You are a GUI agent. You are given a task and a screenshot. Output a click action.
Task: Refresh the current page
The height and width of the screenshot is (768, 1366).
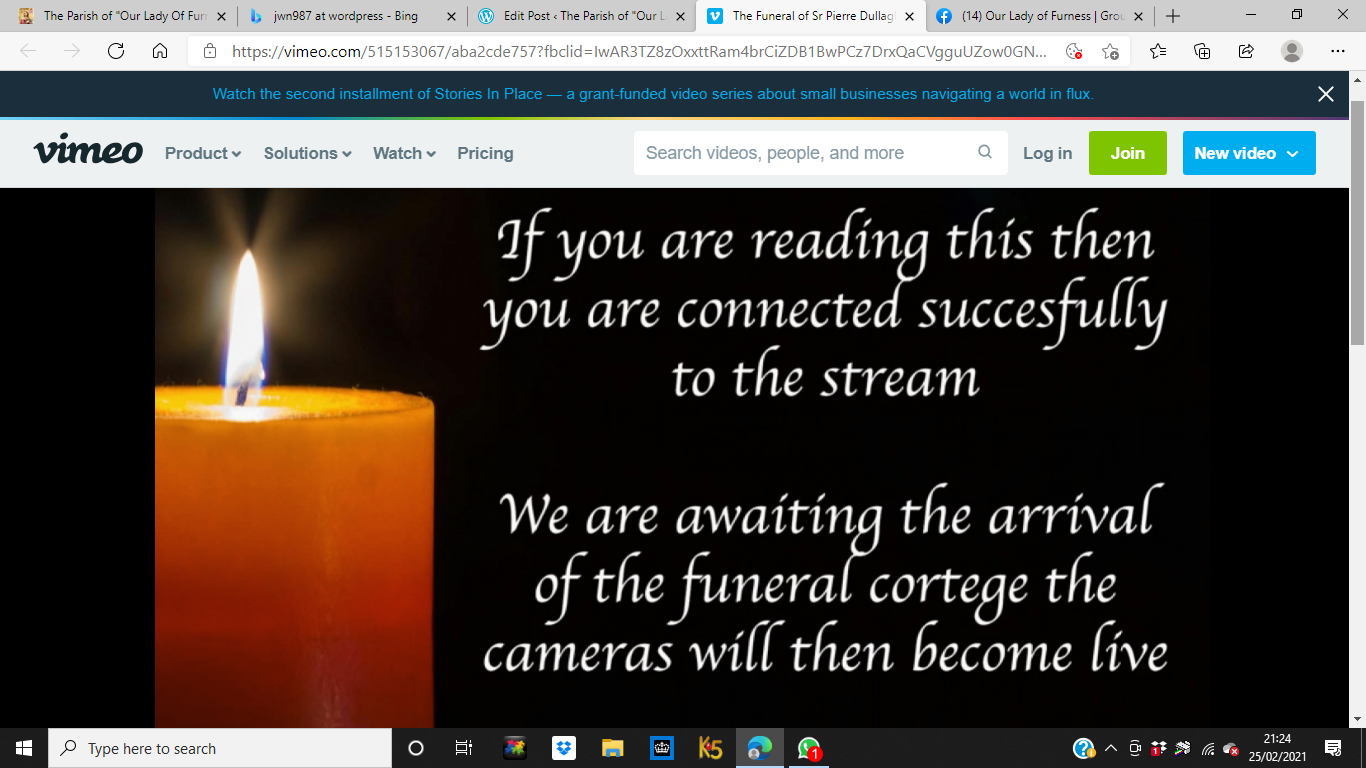116,52
